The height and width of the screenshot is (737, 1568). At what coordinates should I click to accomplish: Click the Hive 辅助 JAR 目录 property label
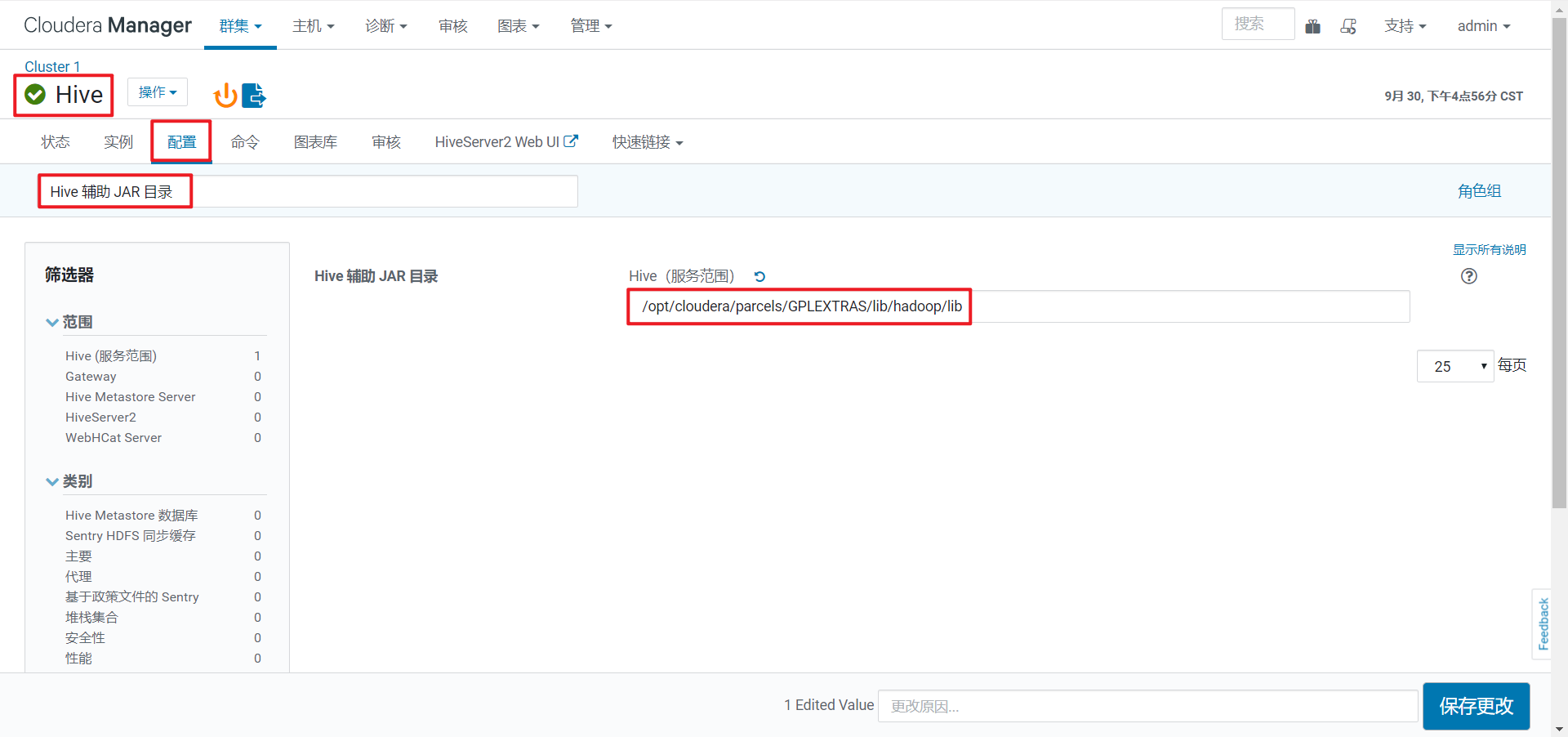376,276
